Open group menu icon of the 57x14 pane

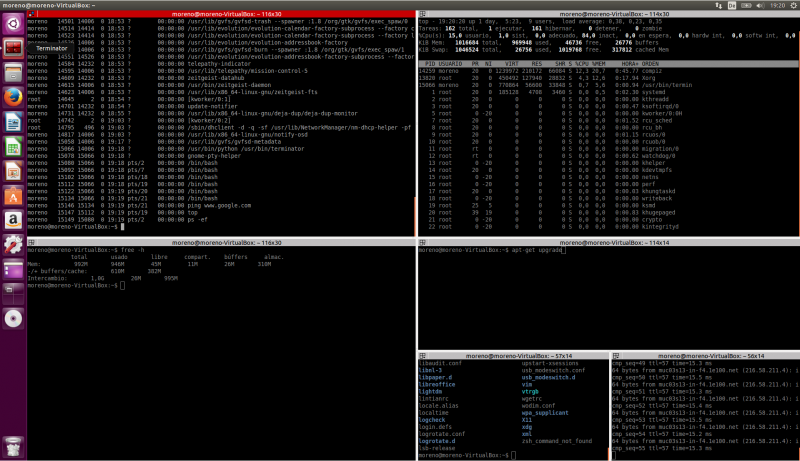422,356
